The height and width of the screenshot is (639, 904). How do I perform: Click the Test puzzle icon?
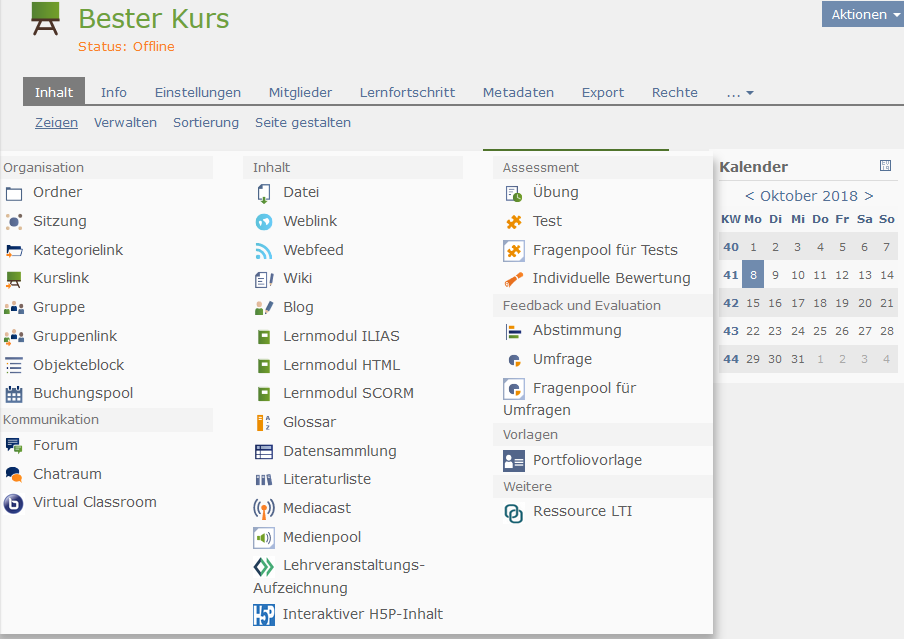click(x=514, y=222)
